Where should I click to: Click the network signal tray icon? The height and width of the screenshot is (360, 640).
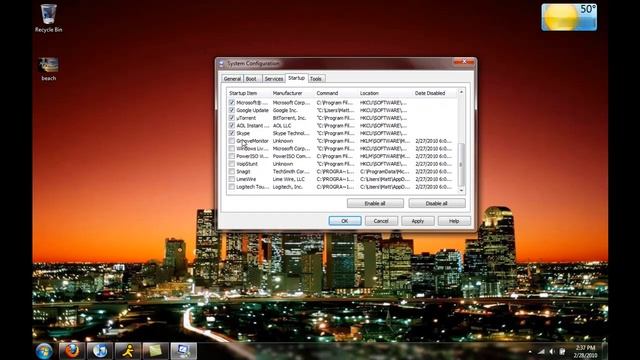tap(541, 351)
